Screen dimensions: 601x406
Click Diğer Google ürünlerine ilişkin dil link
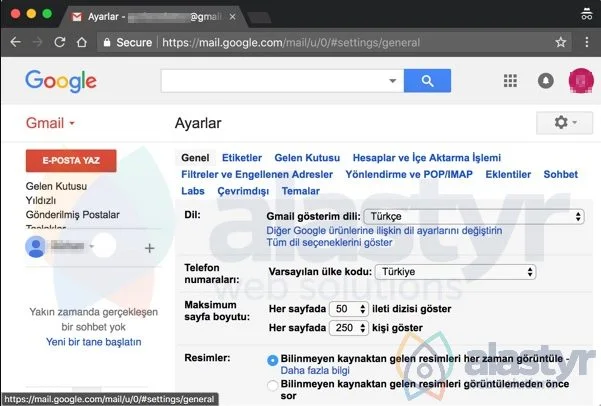coord(384,231)
